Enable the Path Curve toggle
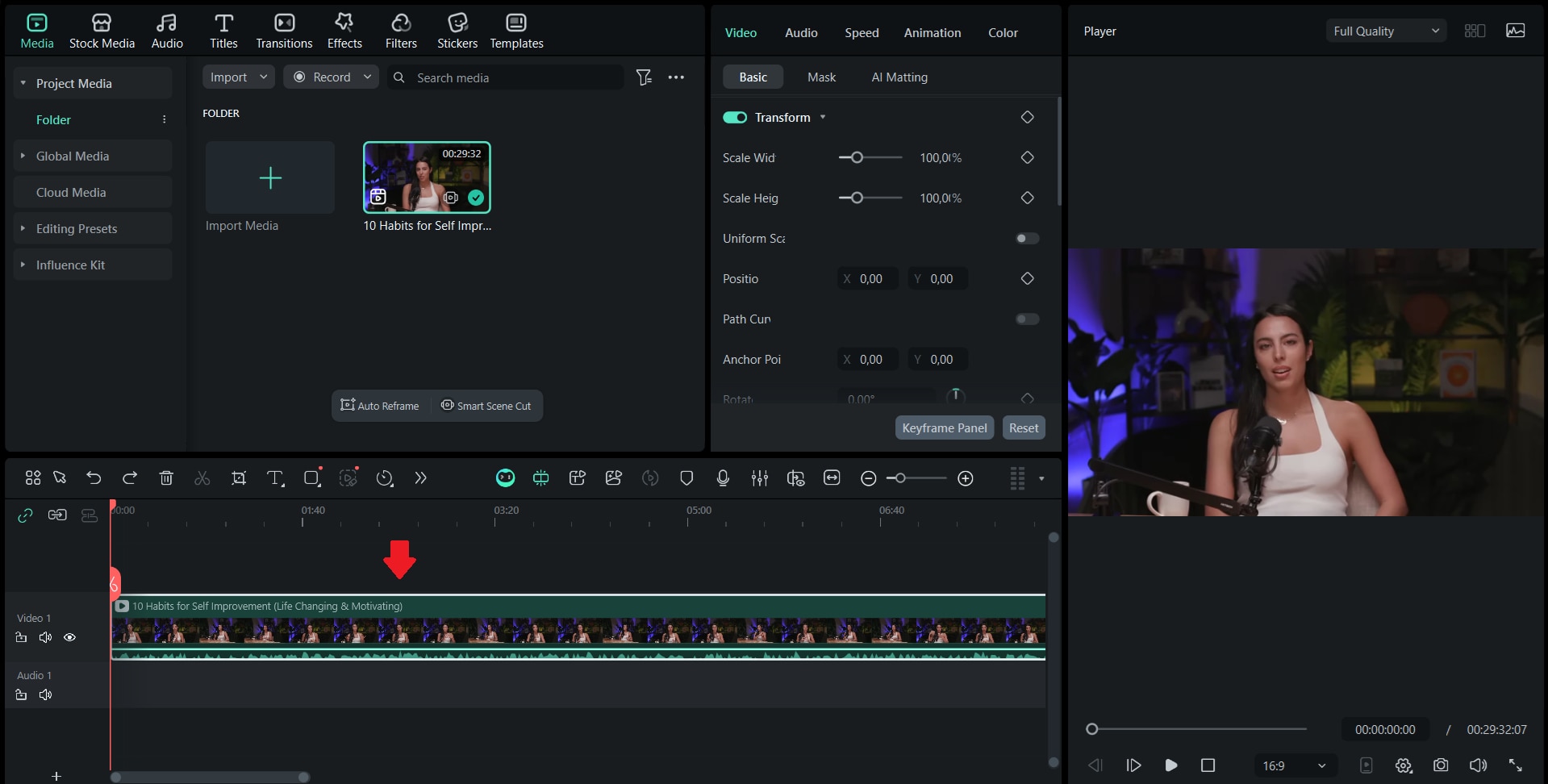Image resolution: width=1548 pixels, height=784 pixels. (x=1026, y=319)
